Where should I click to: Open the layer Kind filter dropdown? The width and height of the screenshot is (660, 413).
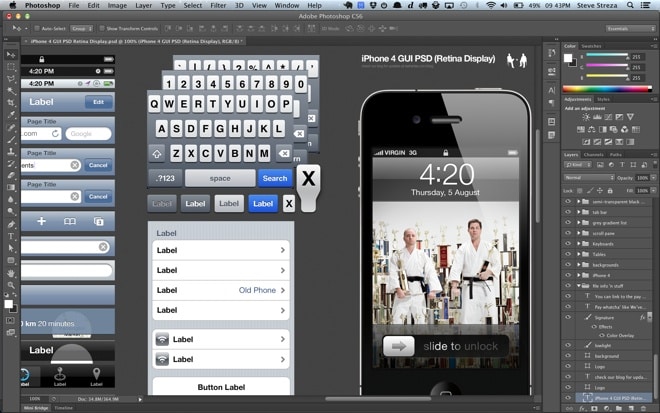click(578, 165)
